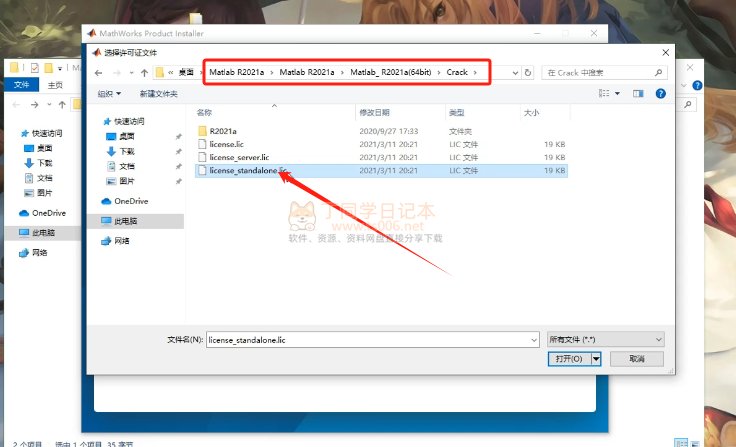The image size is (736, 447).
Task: Click the license_server.lic file icon
Action: pos(202,157)
